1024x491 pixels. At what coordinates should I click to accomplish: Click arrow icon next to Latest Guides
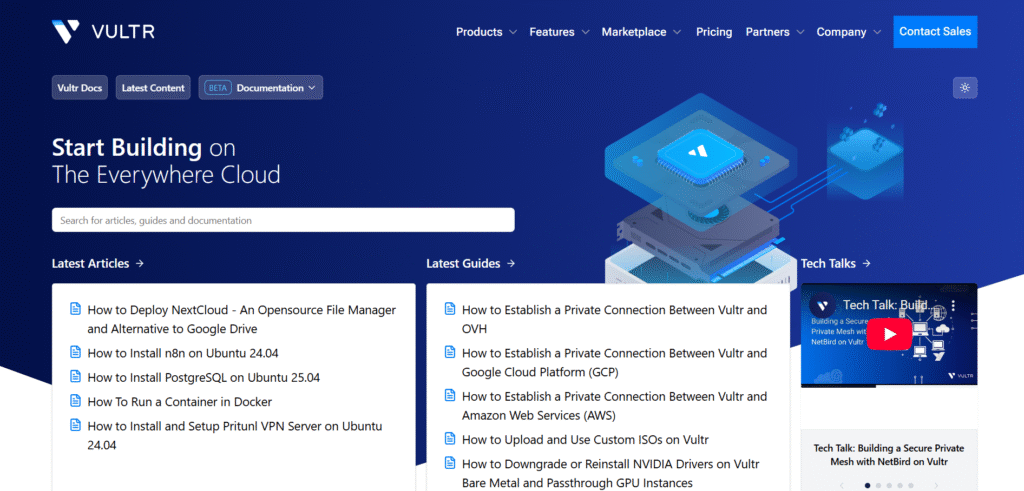tap(511, 264)
